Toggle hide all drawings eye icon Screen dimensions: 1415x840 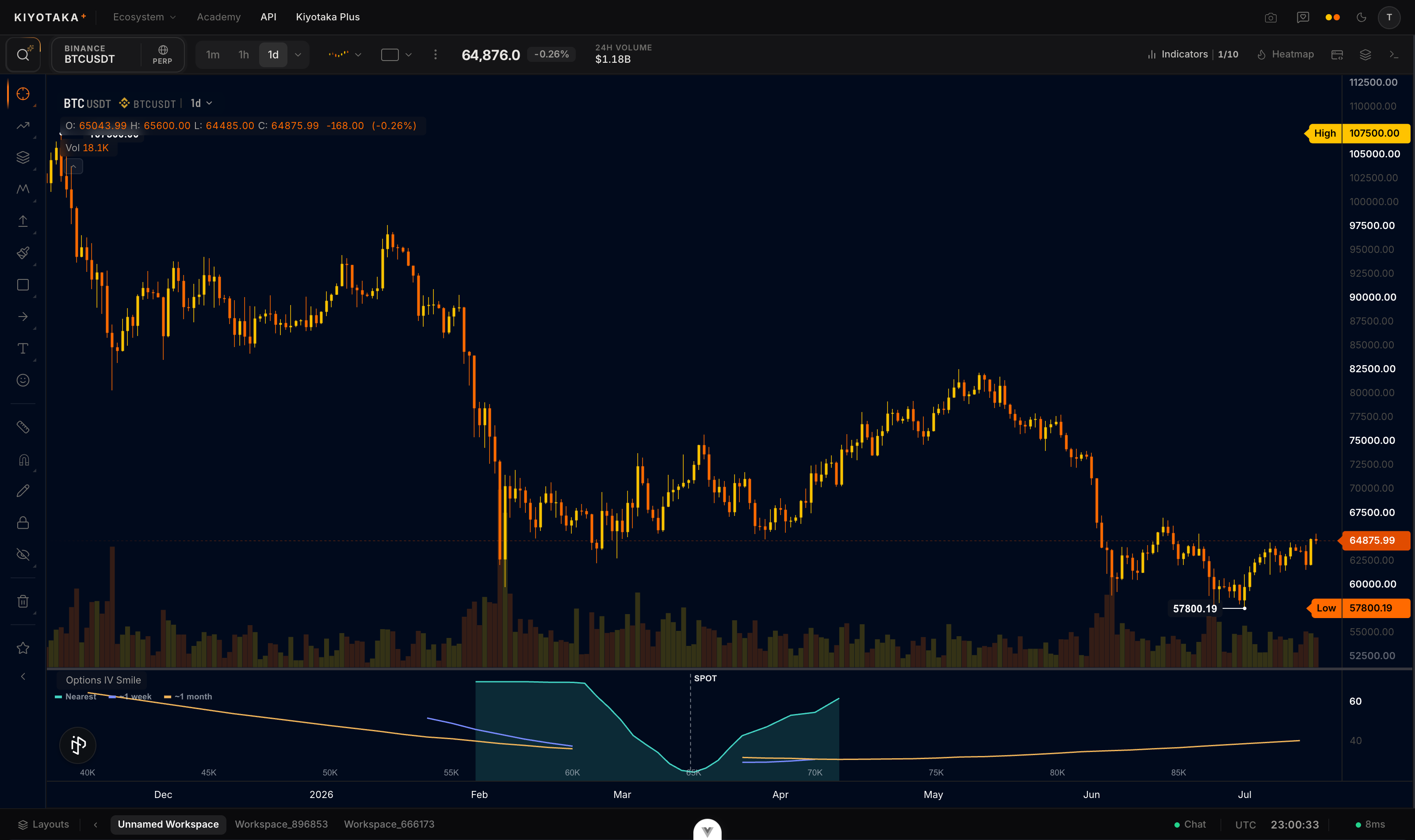[x=23, y=555]
